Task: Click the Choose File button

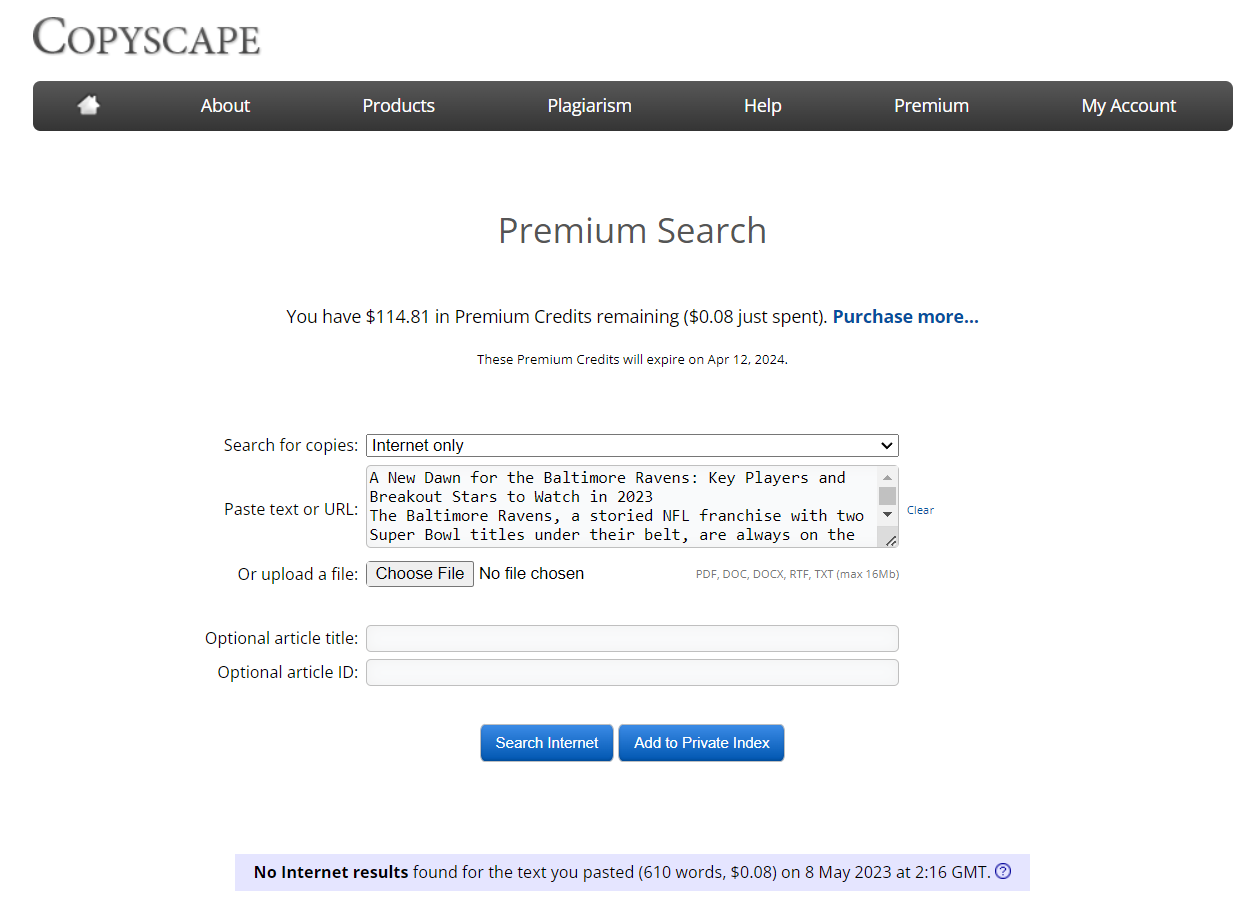Action: click(420, 574)
